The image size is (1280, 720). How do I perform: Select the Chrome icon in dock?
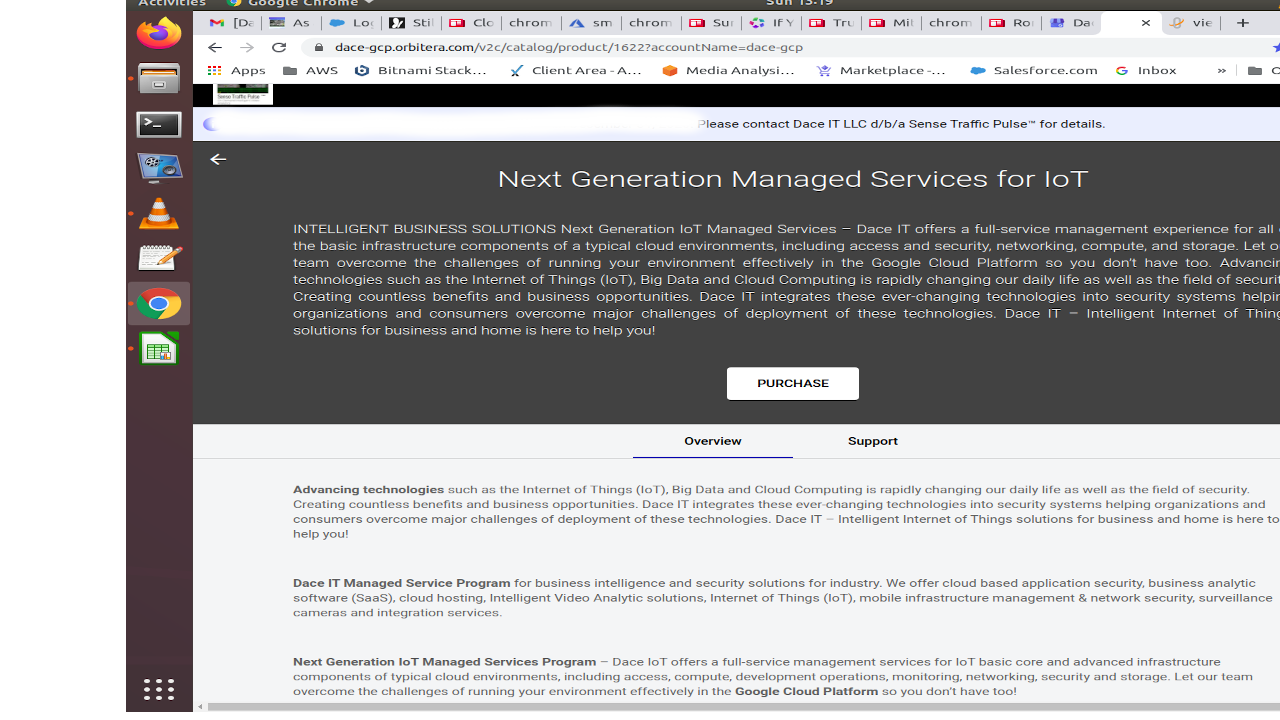[x=159, y=303]
